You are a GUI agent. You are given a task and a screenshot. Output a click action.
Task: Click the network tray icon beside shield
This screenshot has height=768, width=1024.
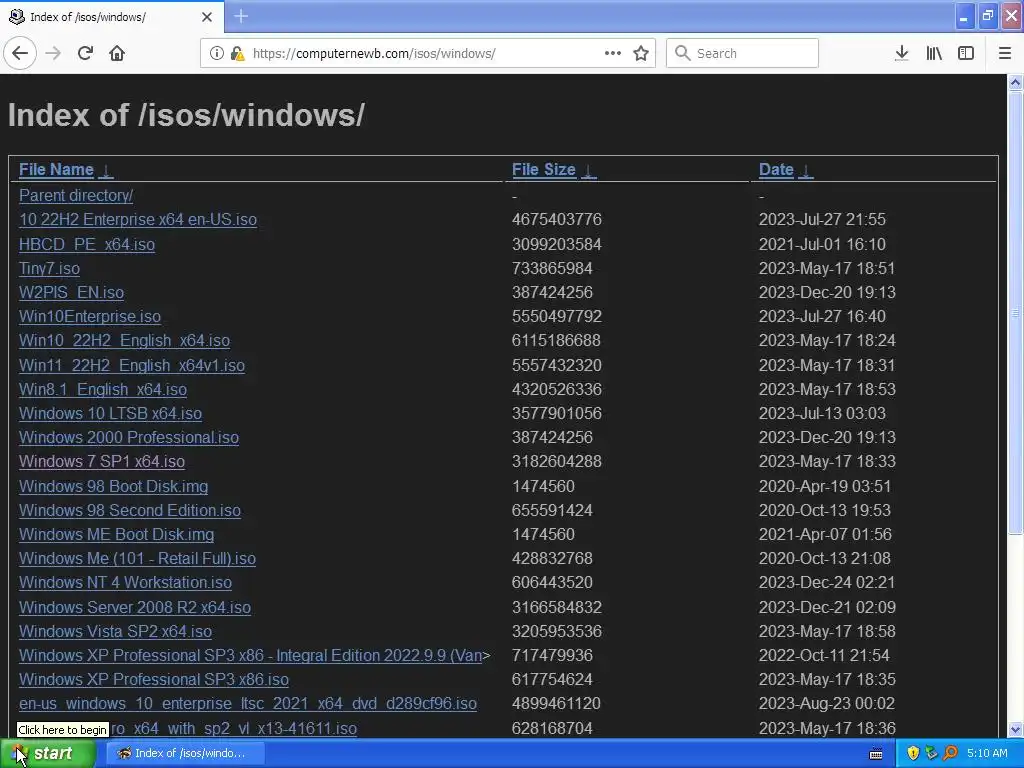point(931,754)
